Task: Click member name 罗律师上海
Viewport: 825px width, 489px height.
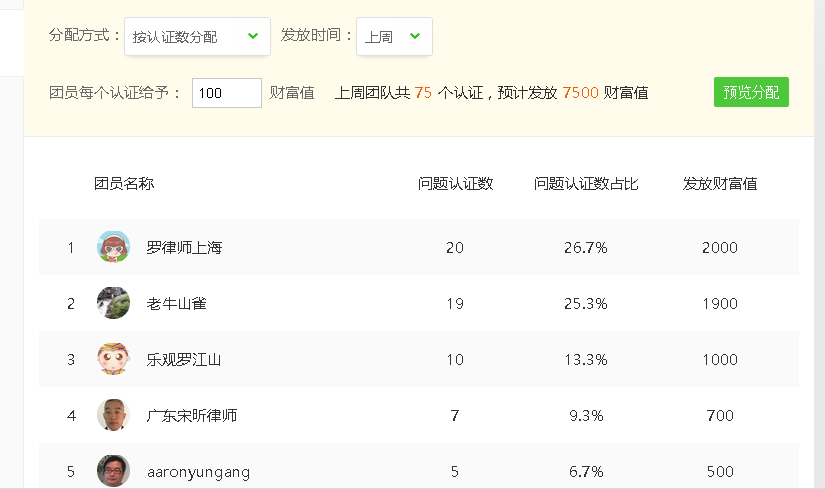Action: (184, 247)
